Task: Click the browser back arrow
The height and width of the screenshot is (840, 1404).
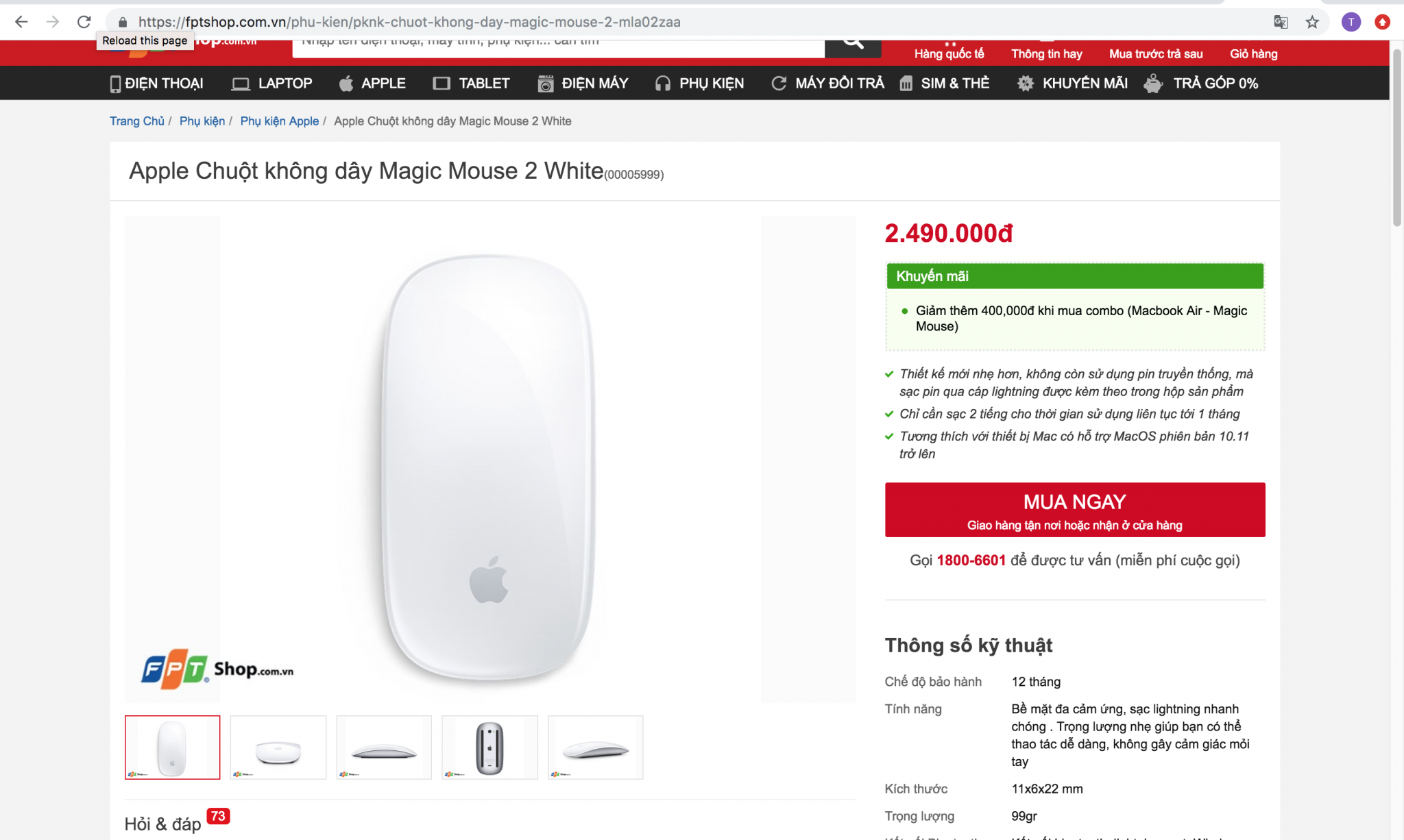Action: [x=21, y=22]
